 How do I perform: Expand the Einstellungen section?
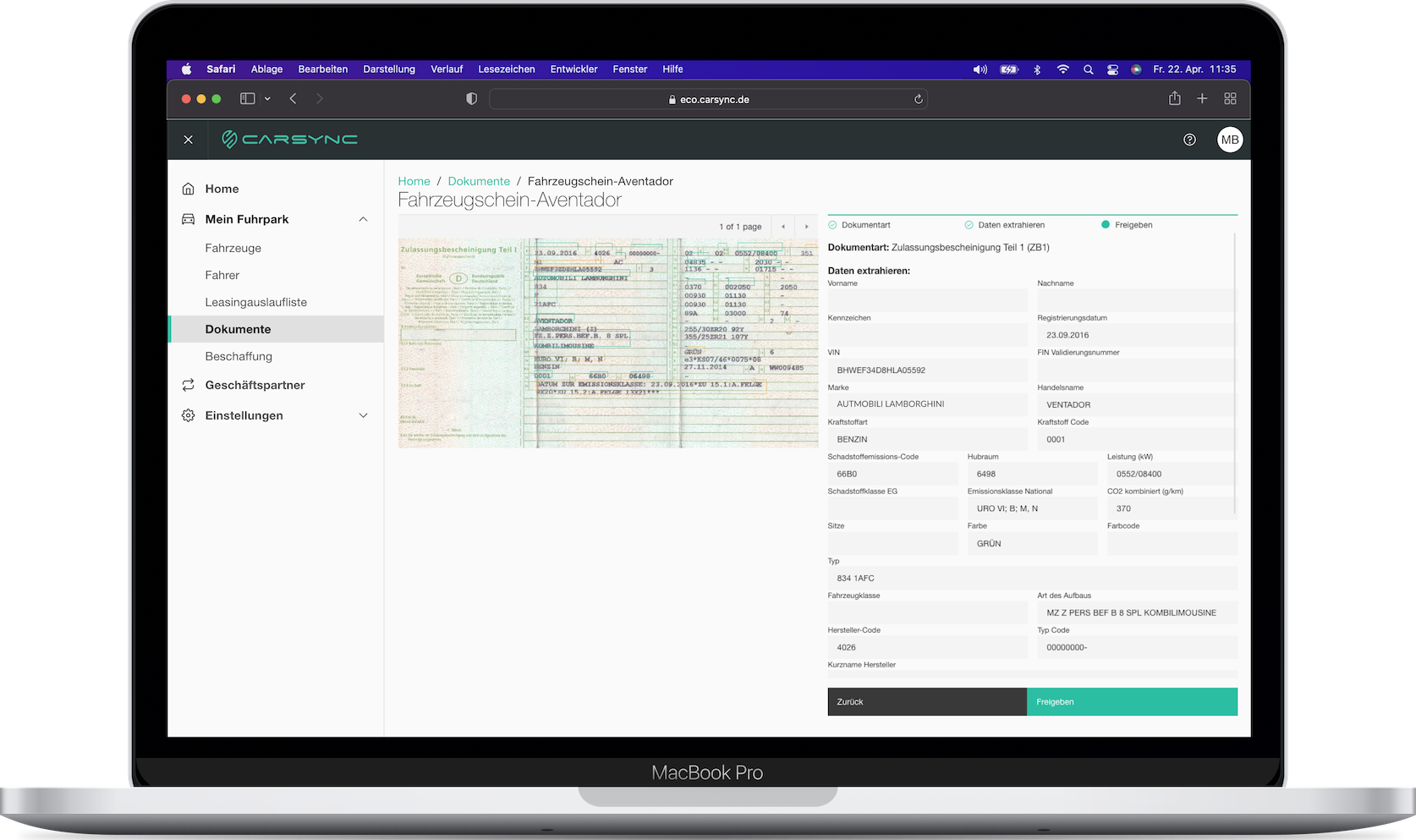pyautogui.click(x=363, y=415)
